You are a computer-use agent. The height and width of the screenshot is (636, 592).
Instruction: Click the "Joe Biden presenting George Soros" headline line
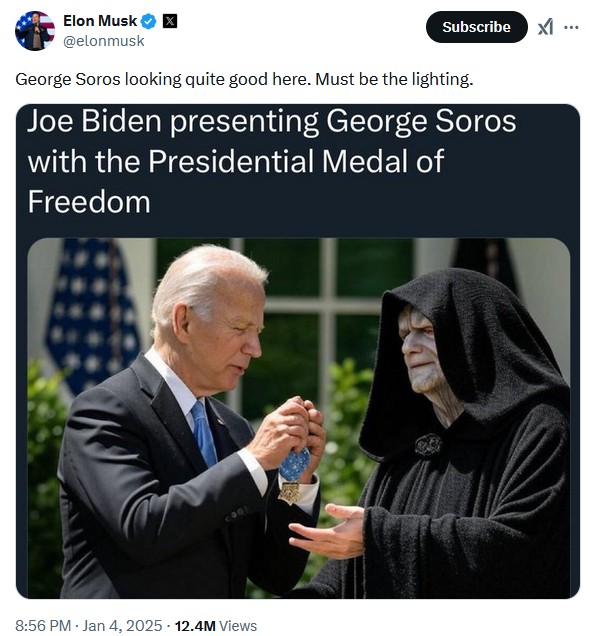click(272, 121)
